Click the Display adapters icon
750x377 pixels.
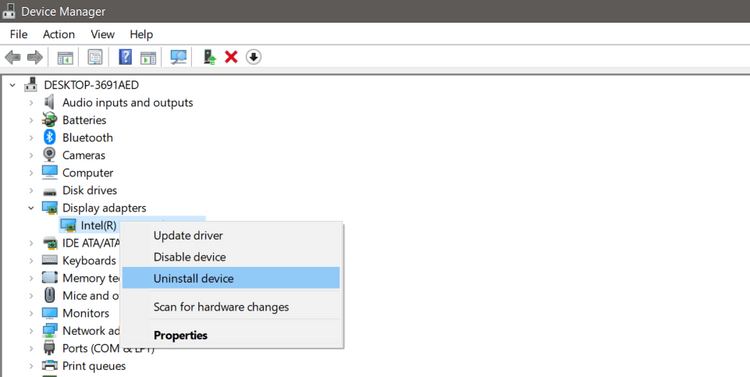point(49,208)
